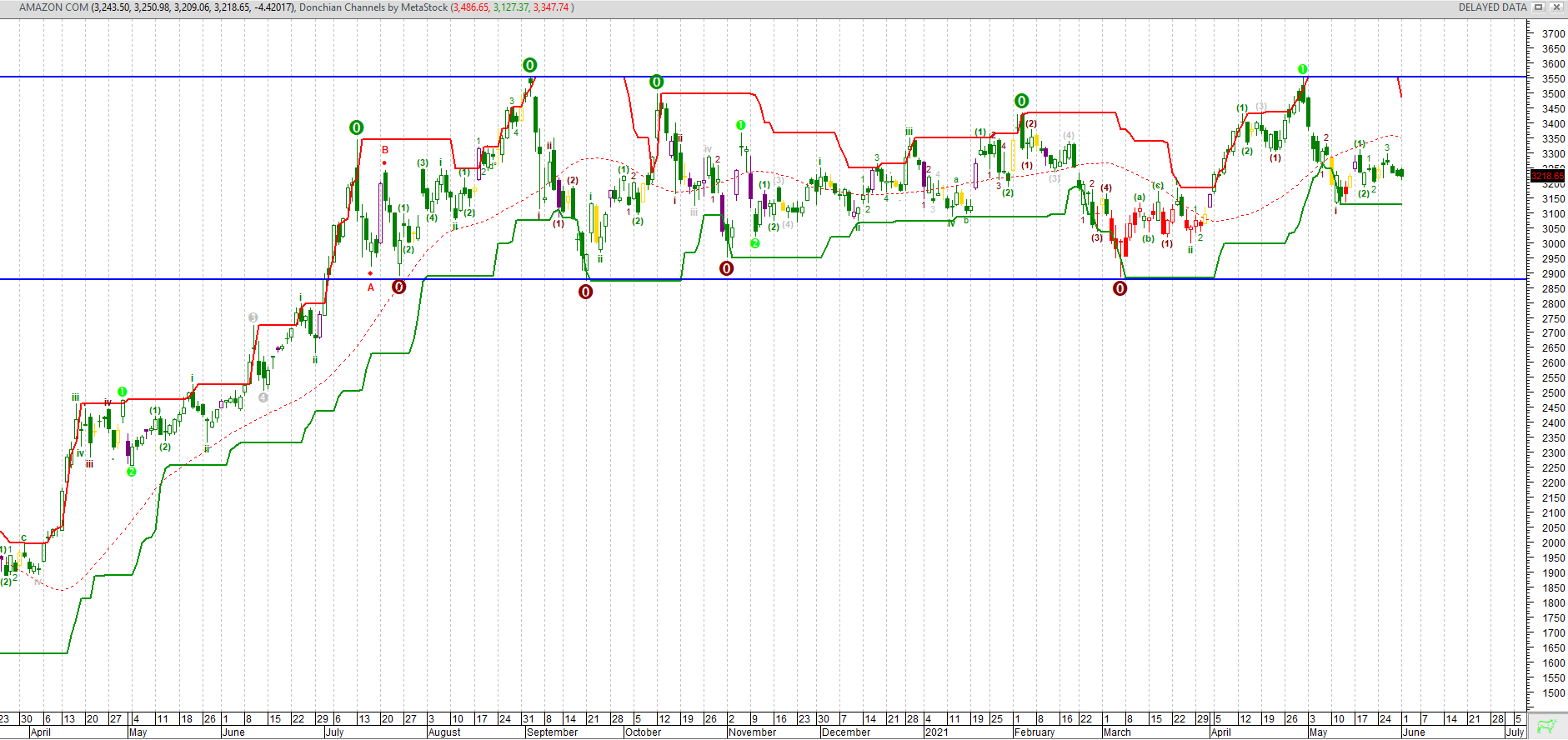1568x740 pixels.
Task: Click the DELAYED DATA label
Action: 1492,7
